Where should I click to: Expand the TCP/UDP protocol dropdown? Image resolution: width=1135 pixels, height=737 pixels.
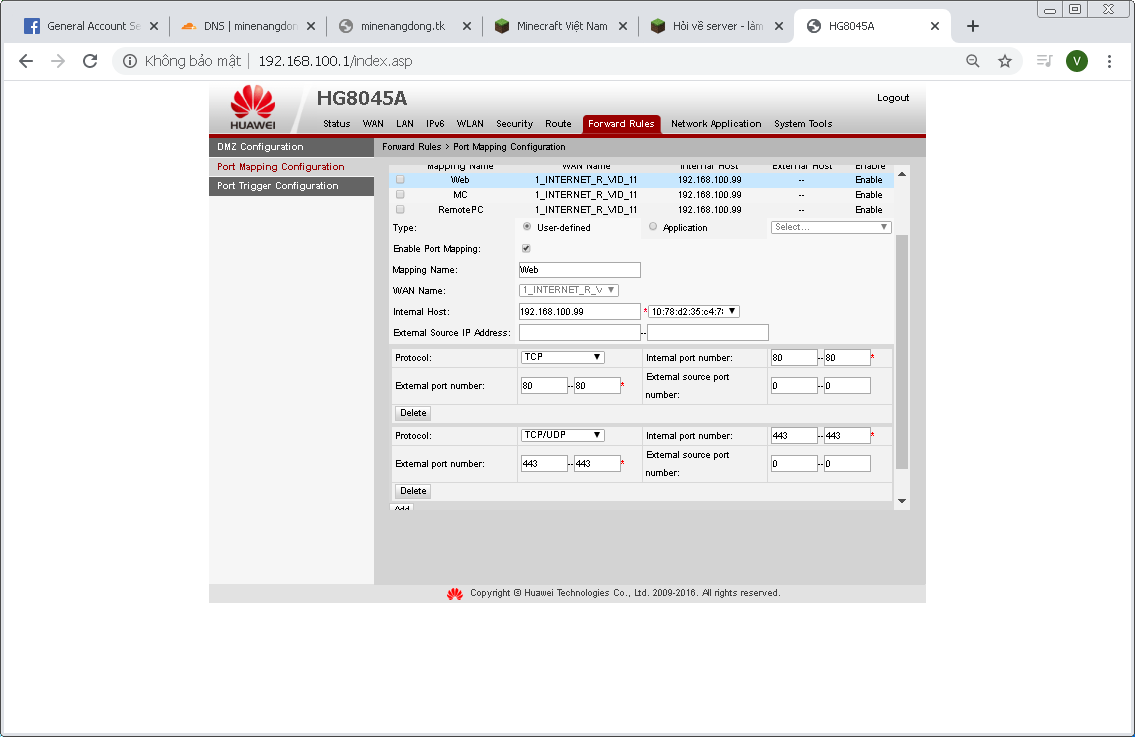(562, 435)
